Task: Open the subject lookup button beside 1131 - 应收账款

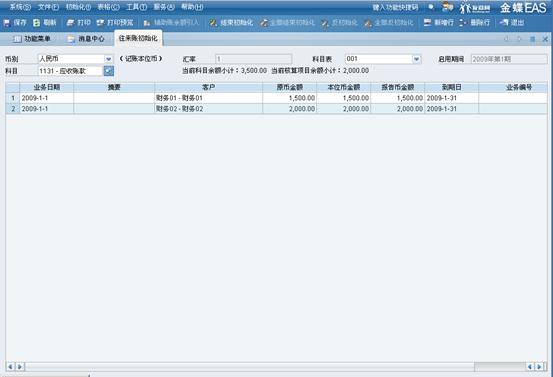Action: (109, 71)
